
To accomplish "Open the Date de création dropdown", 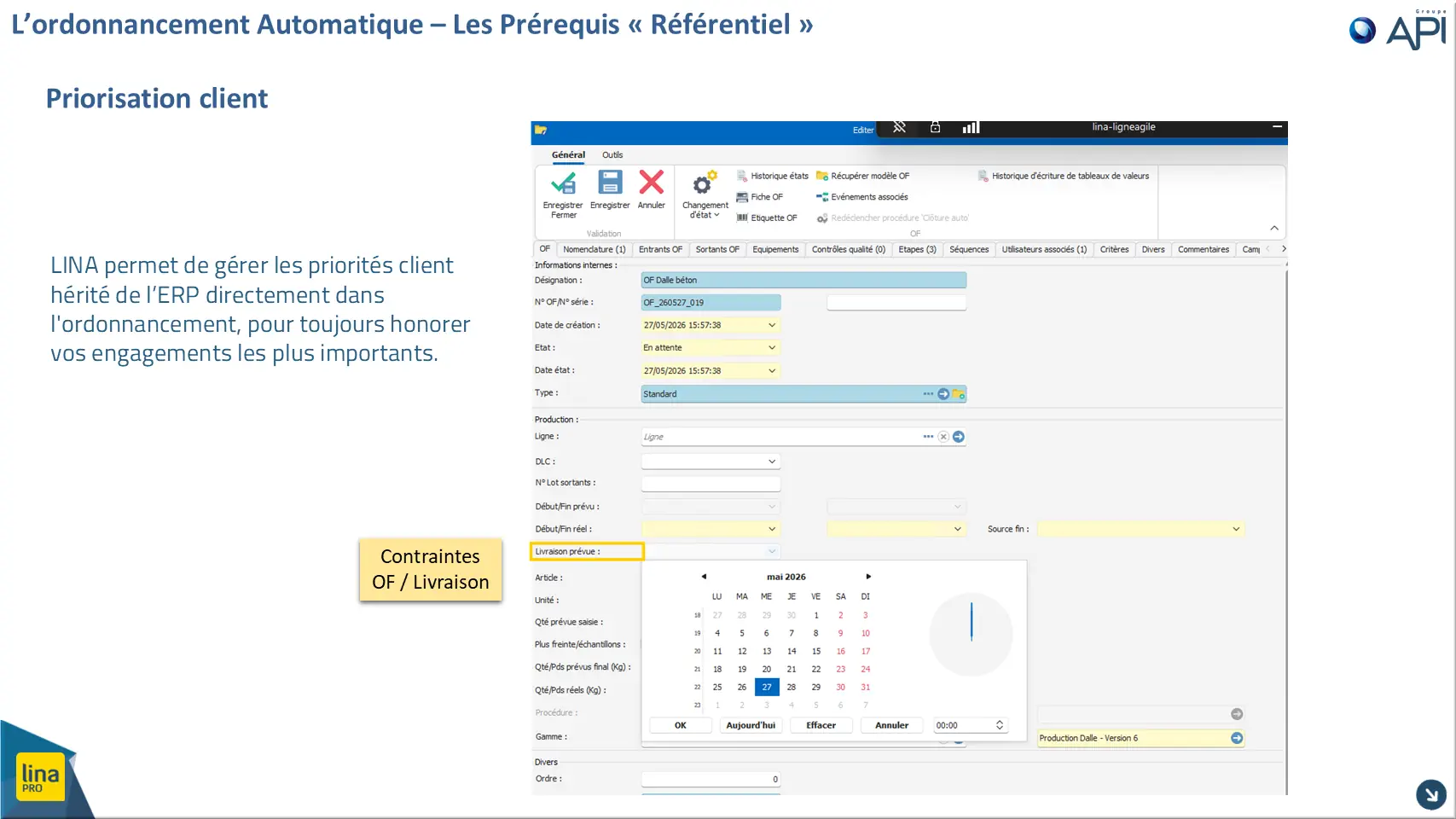I will tap(772, 325).
